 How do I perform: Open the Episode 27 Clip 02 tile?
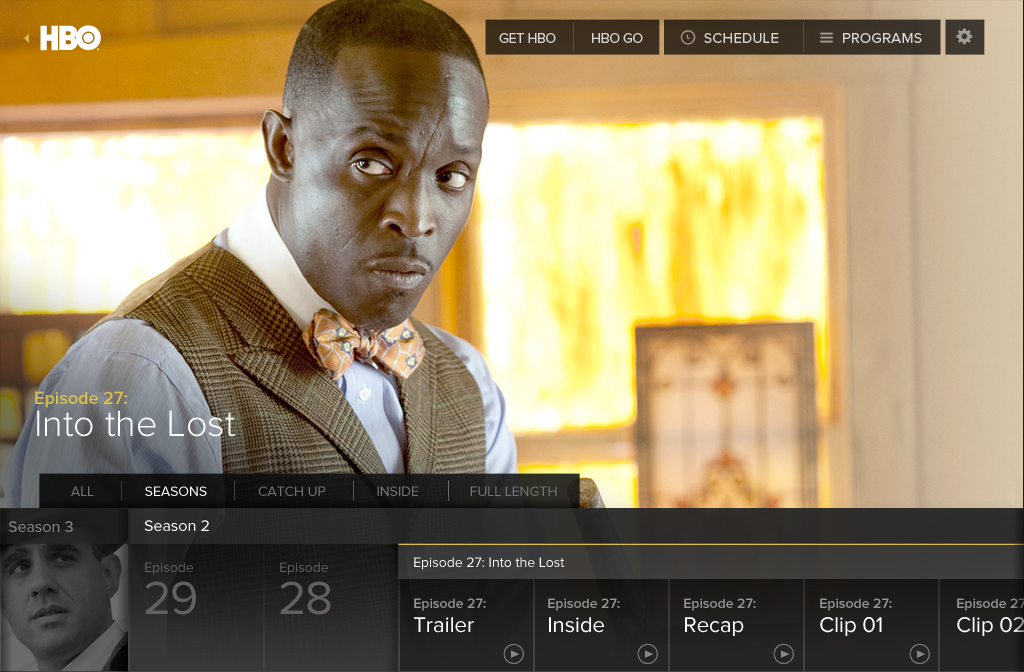pyautogui.click(x=982, y=626)
